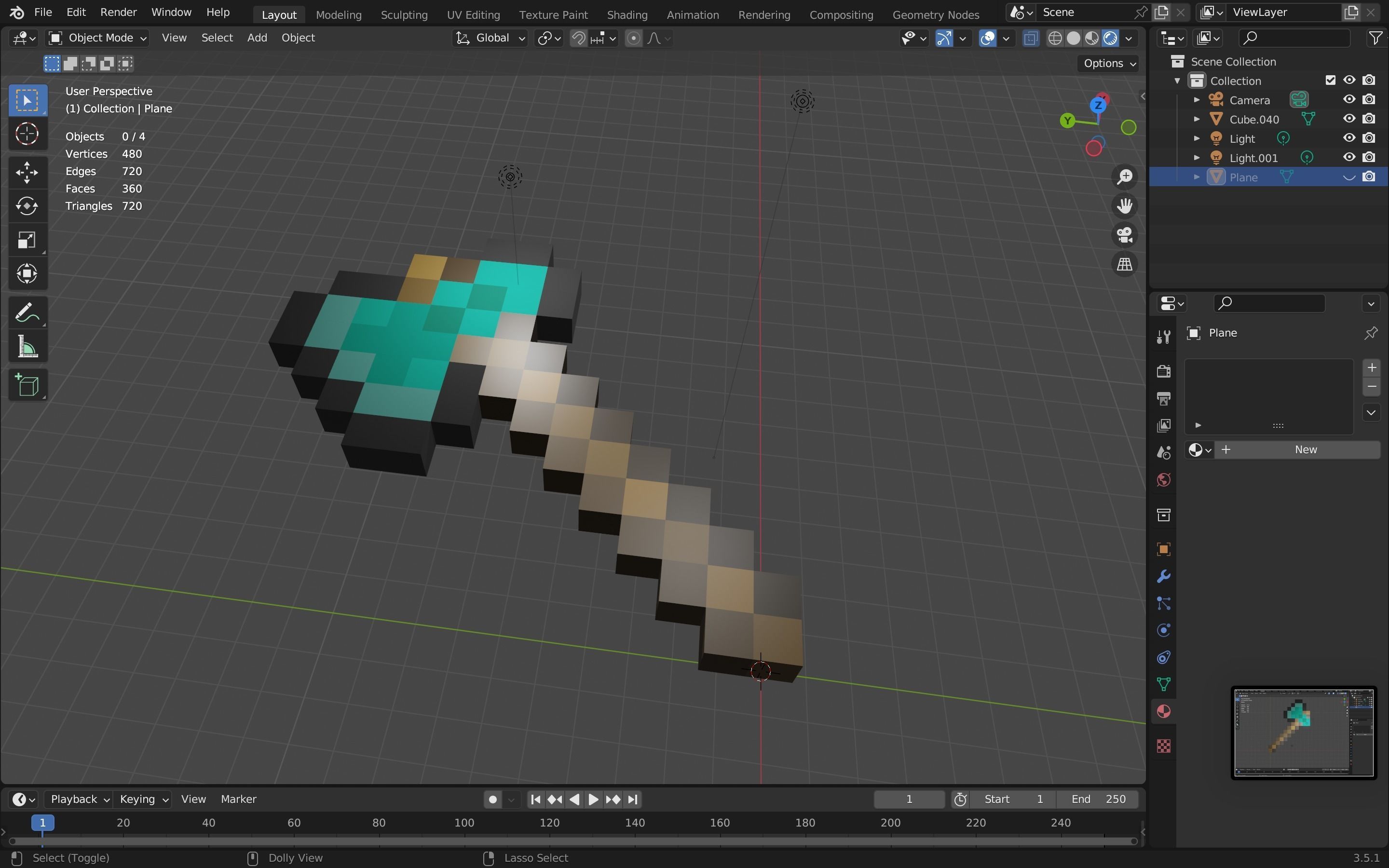Activate the Transform tool
The height and width of the screenshot is (868, 1389).
(27, 274)
